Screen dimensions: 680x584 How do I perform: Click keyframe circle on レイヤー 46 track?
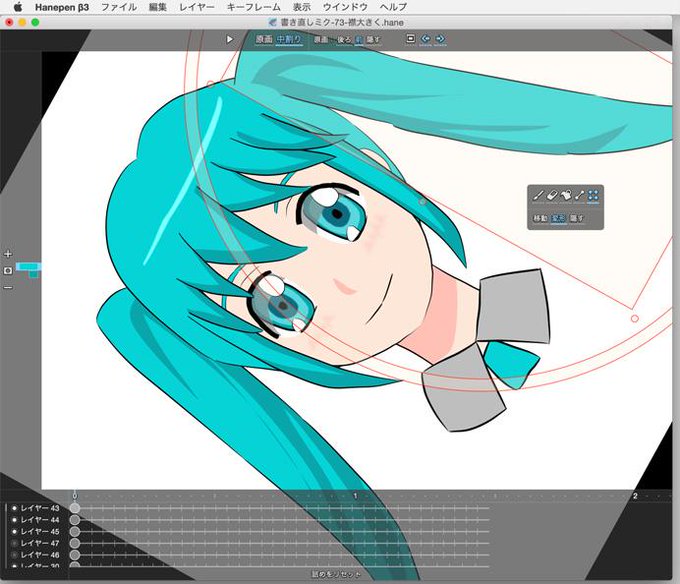click(x=75, y=555)
